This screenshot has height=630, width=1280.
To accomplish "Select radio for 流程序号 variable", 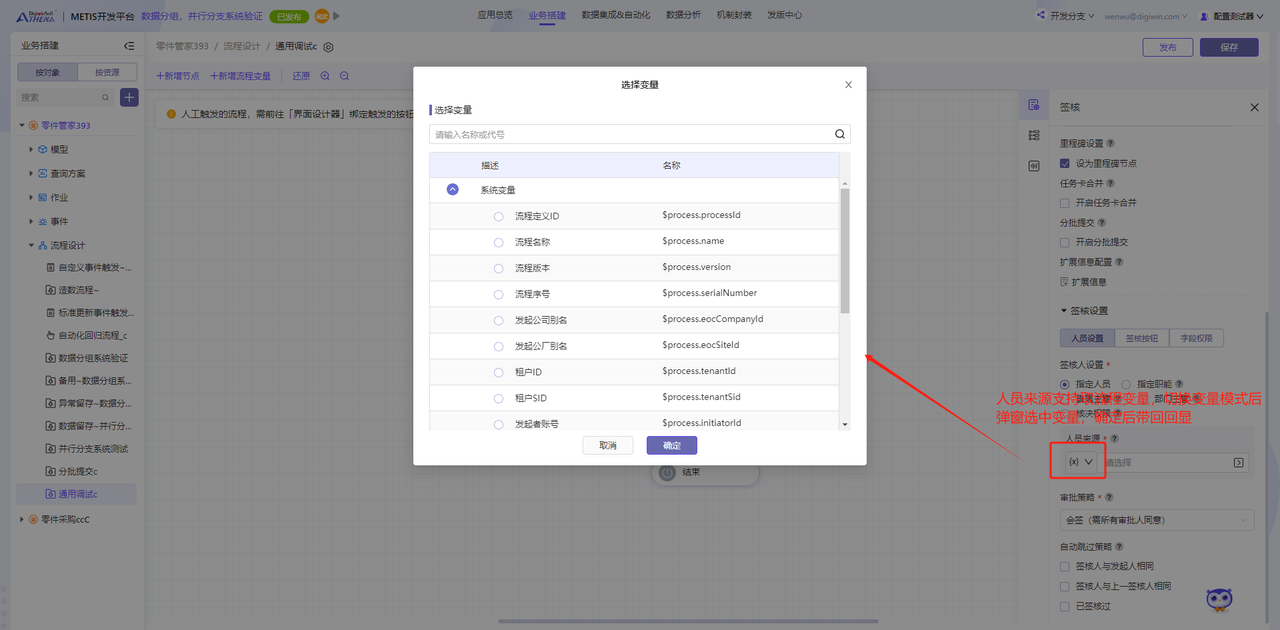I will coord(499,294).
